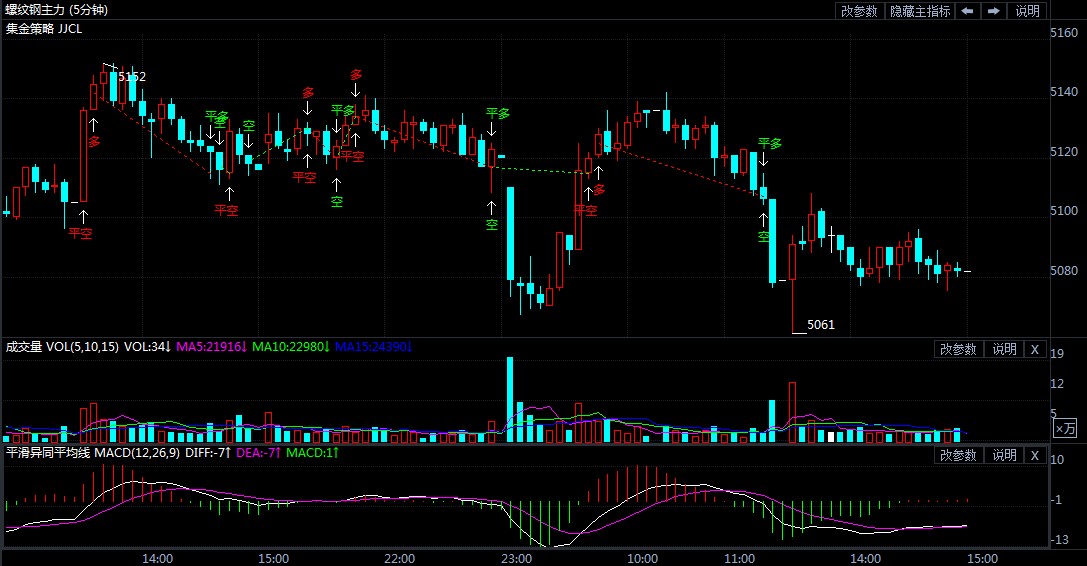The image size is (1087, 566).
Task: Click the magenta MA5:21916 legend value
Action: pyautogui.click(x=211, y=347)
